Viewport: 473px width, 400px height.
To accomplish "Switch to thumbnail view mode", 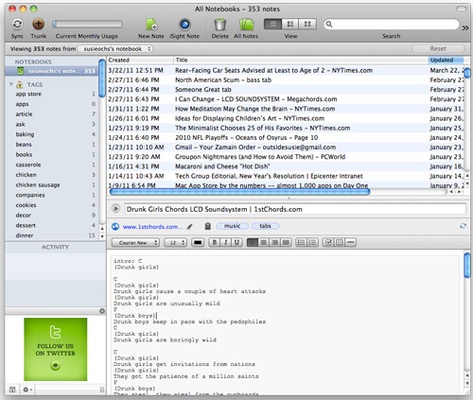I will point(307,24).
